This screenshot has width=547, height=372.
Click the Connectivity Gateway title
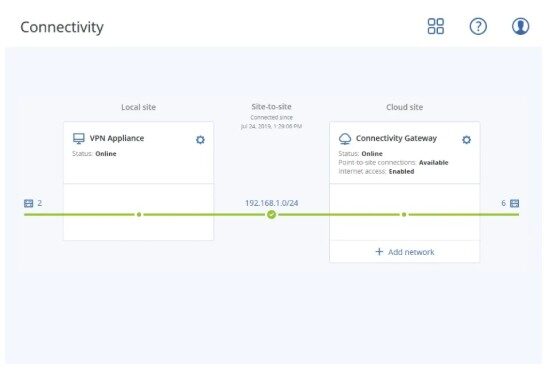pos(396,138)
